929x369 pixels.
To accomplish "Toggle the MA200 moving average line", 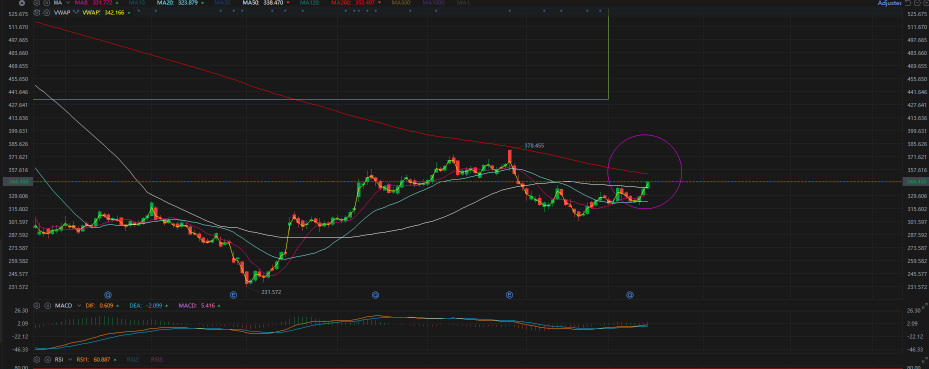I will [354, 3].
